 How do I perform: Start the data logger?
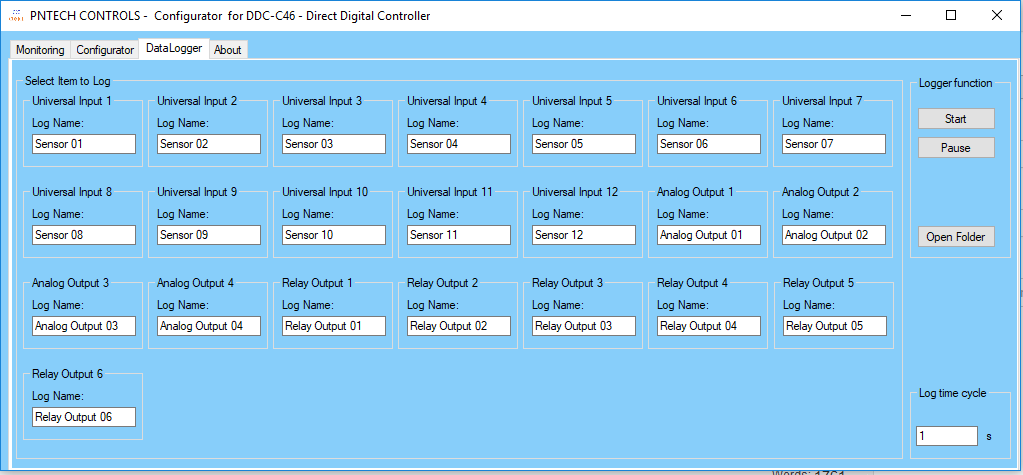956,119
